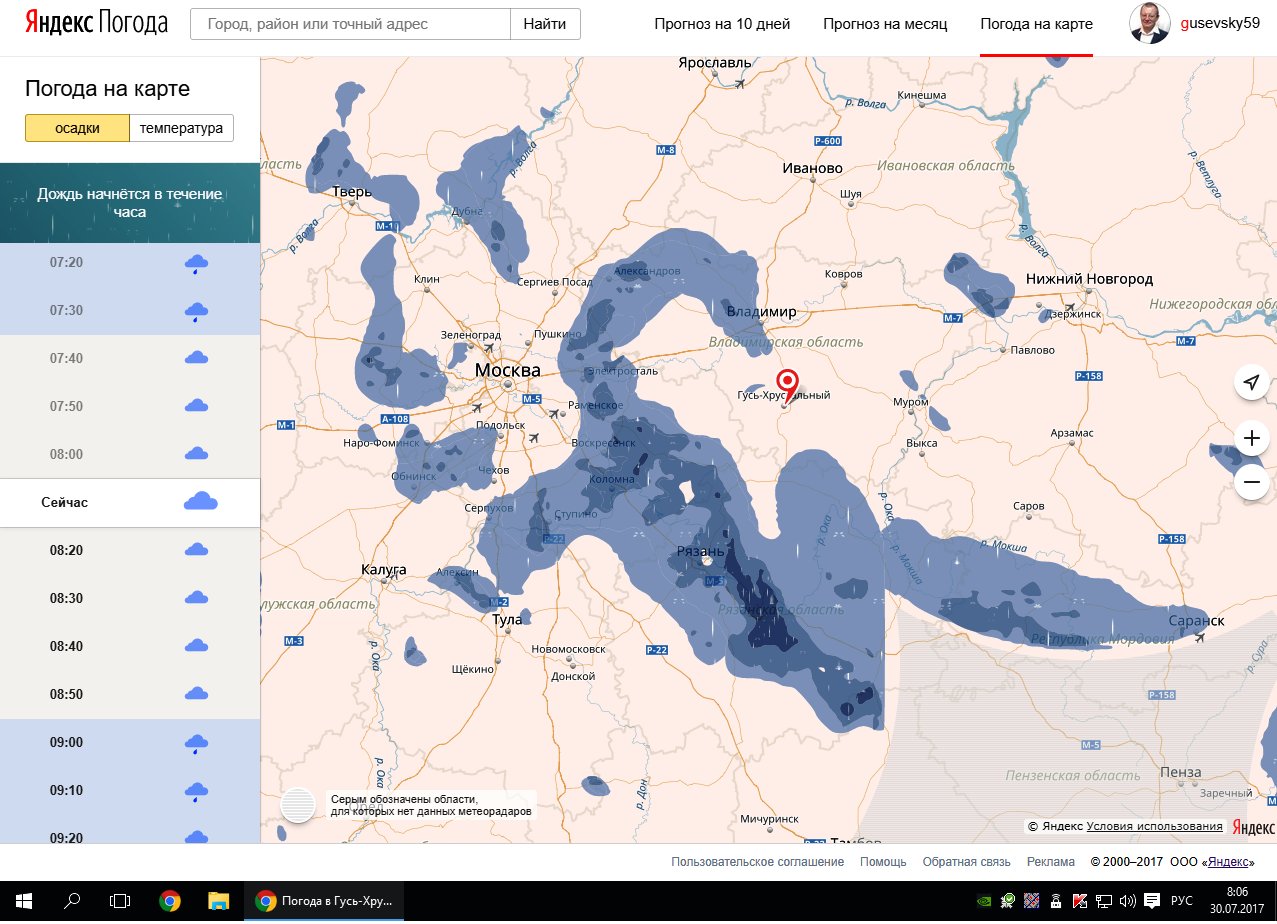Launch the pinned Chrome taskbar icon
Image resolution: width=1277 pixels, height=924 pixels.
coord(170,901)
